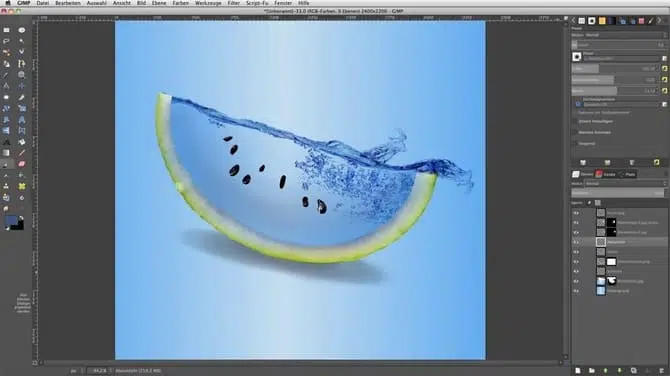Select the Rectangle Select tool
Viewport: 670px width, 376px height.
(6, 30)
